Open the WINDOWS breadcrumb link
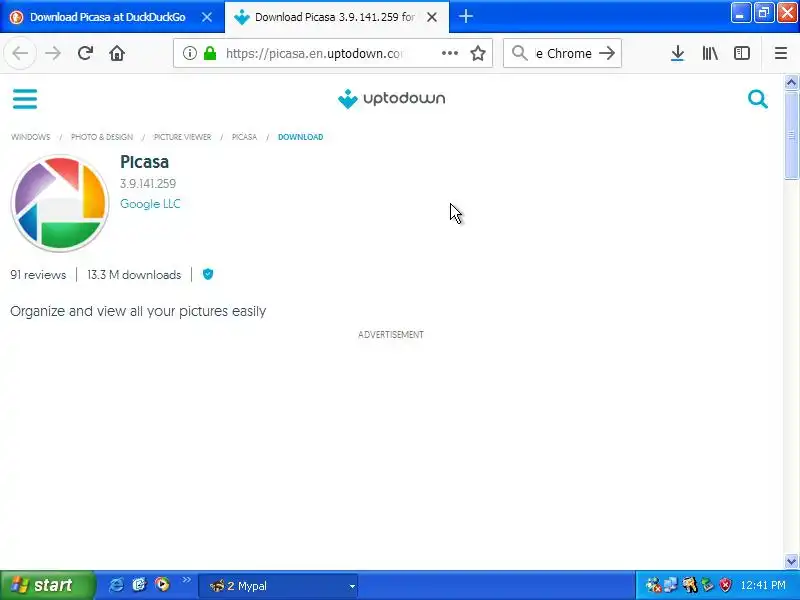Image resolution: width=800 pixels, height=600 pixels. pos(31,137)
